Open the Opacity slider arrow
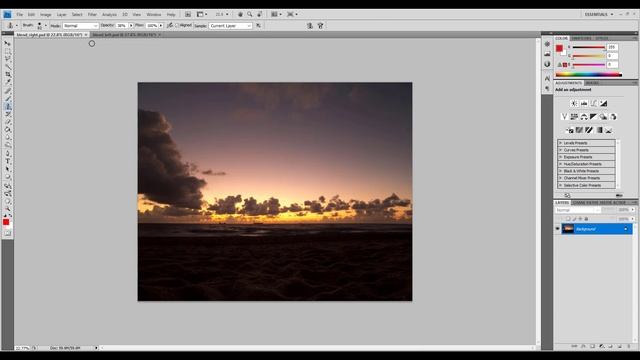The width and height of the screenshot is (640, 360). (x=131, y=26)
